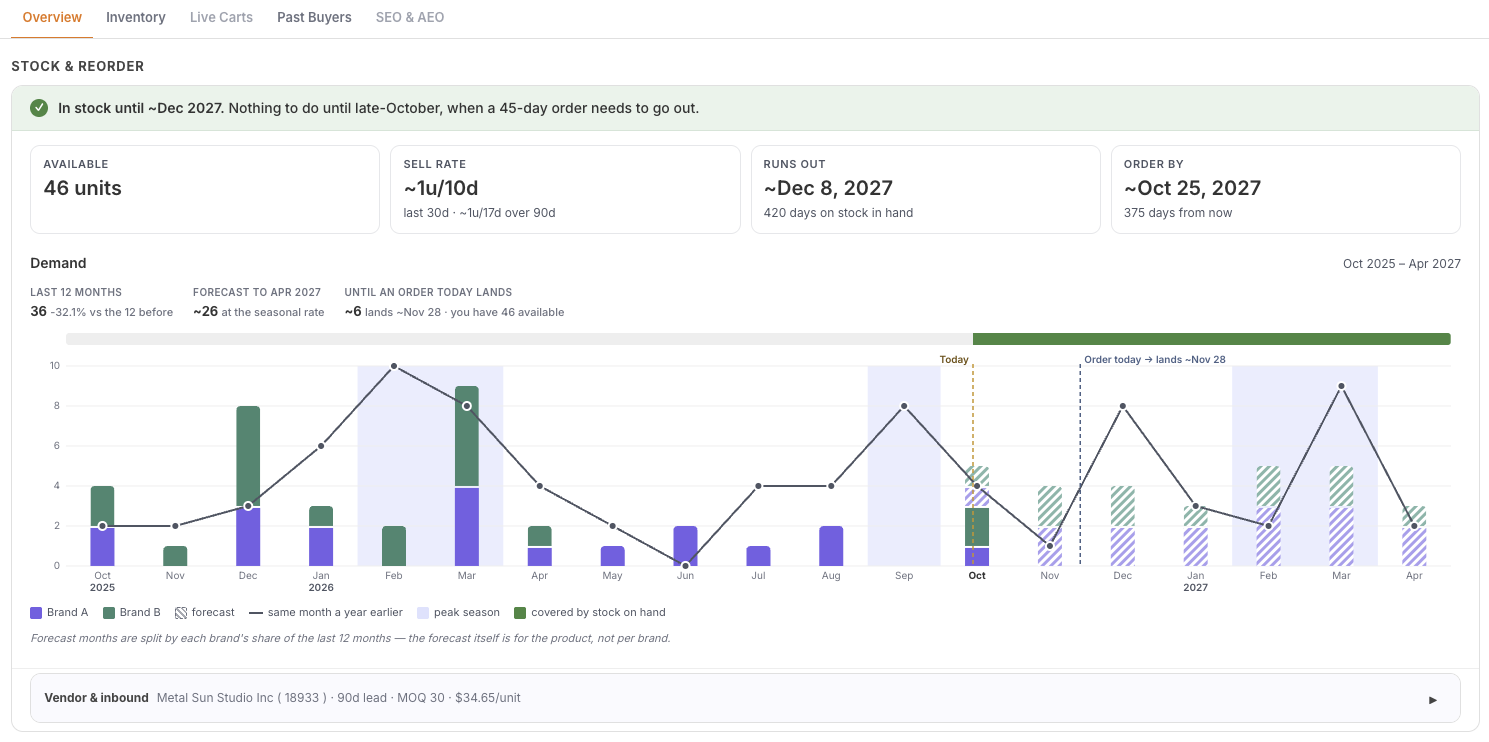Go to the Past Buyers tab
Image resolution: width=1489 pixels, height=742 pixels.
coord(314,17)
